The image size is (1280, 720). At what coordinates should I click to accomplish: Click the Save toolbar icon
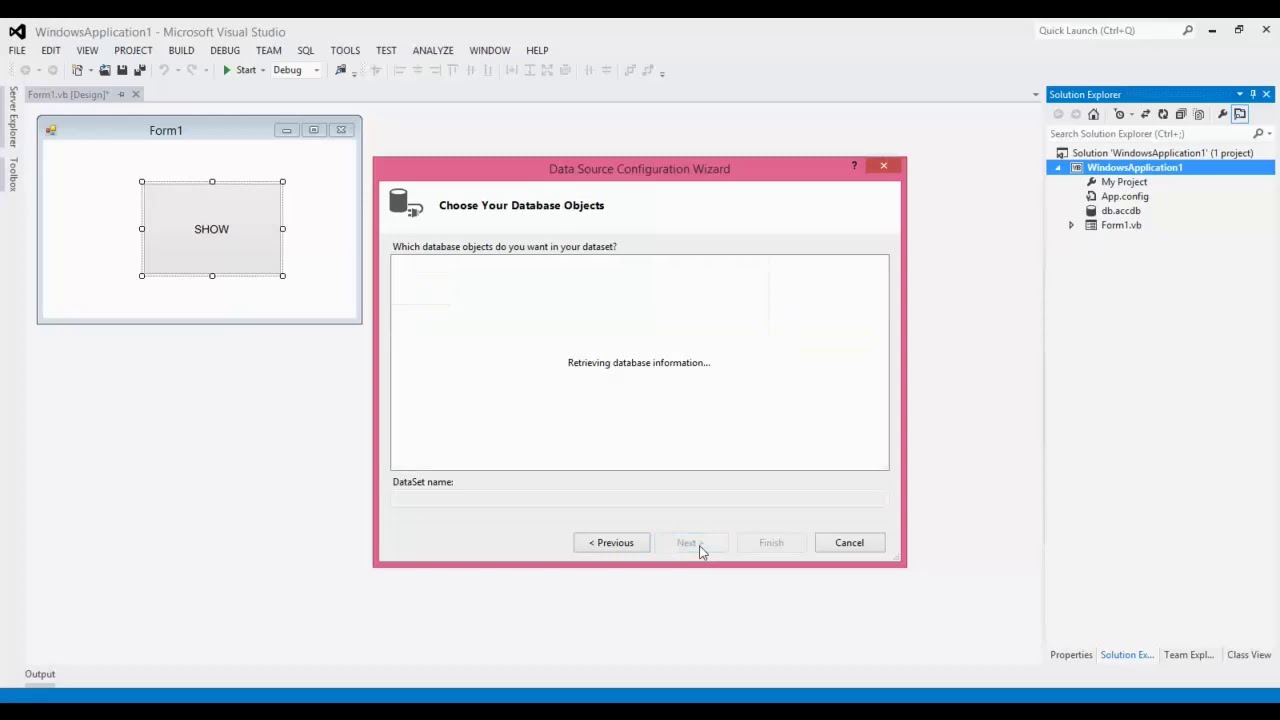click(x=122, y=70)
